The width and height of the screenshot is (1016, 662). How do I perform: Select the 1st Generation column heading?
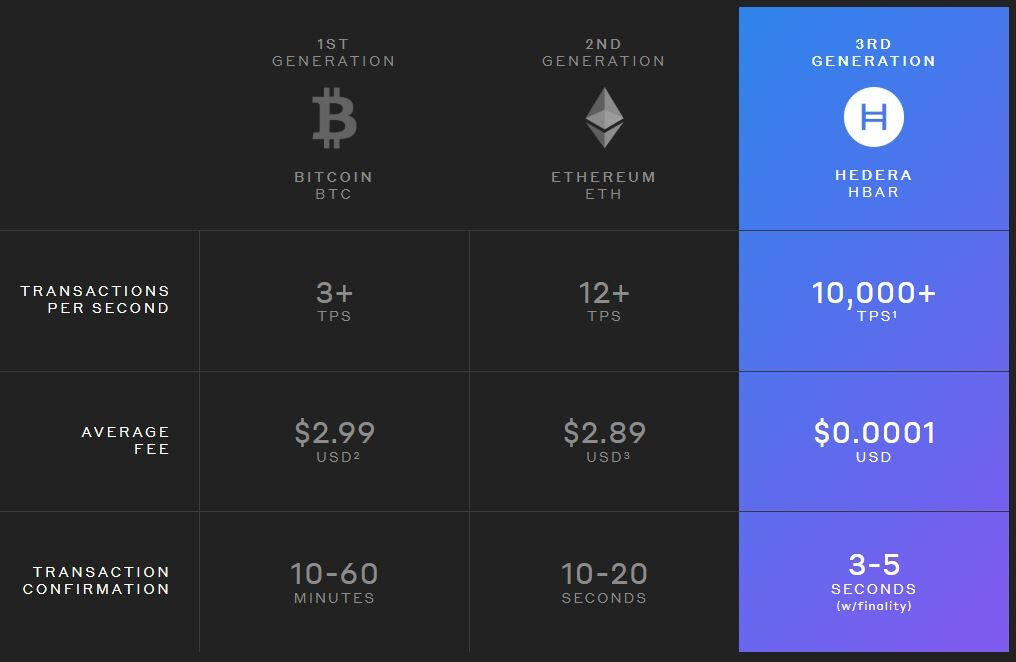(334, 52)
